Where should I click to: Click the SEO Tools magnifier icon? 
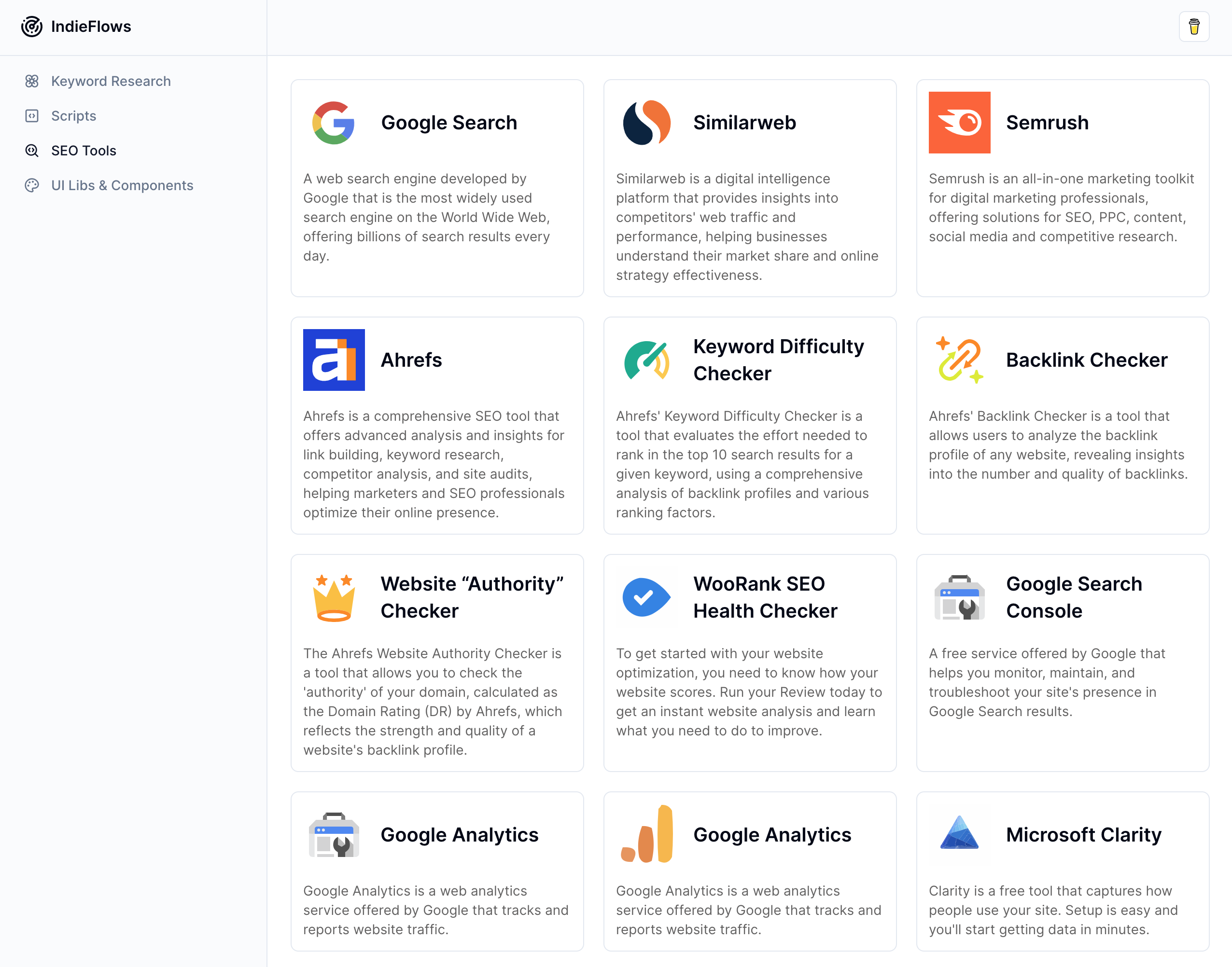pyautogui.click(x=32, y=151)
